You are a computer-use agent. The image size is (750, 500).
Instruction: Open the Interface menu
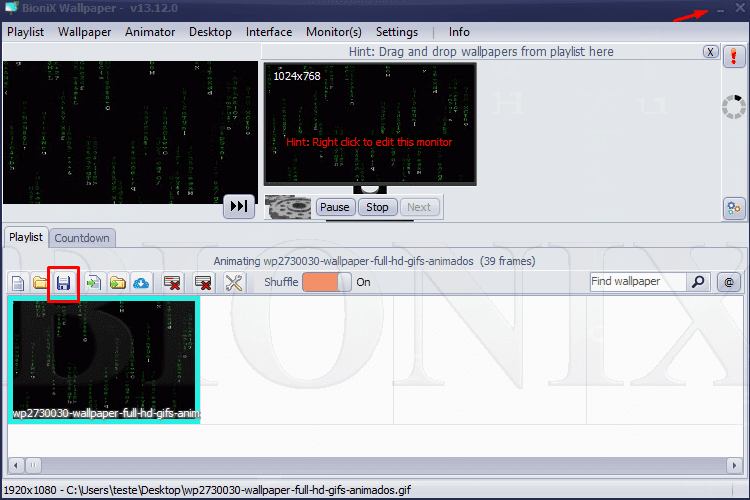click(269, 32)
